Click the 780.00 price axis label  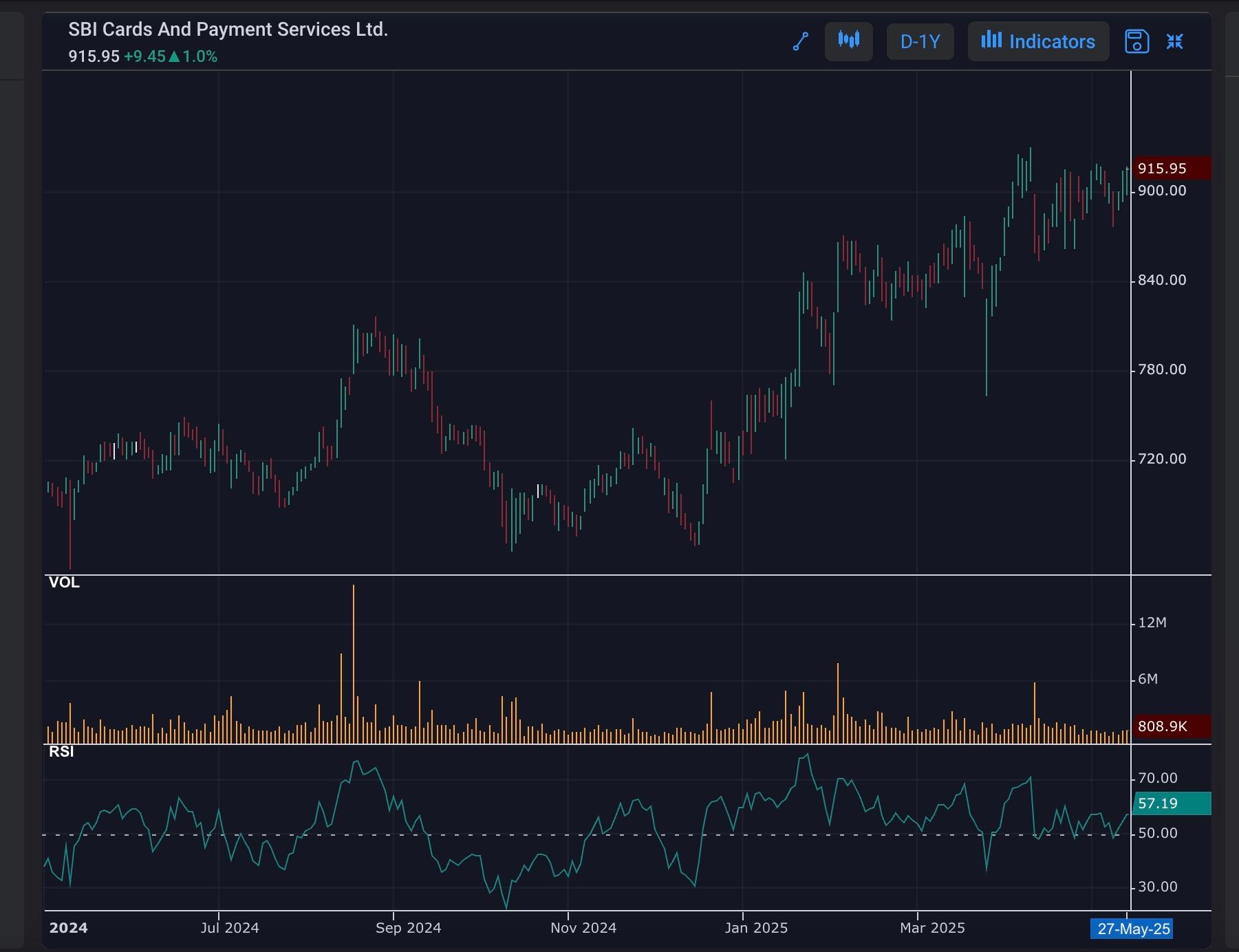pyautogui.click(x=1162, y=369)
